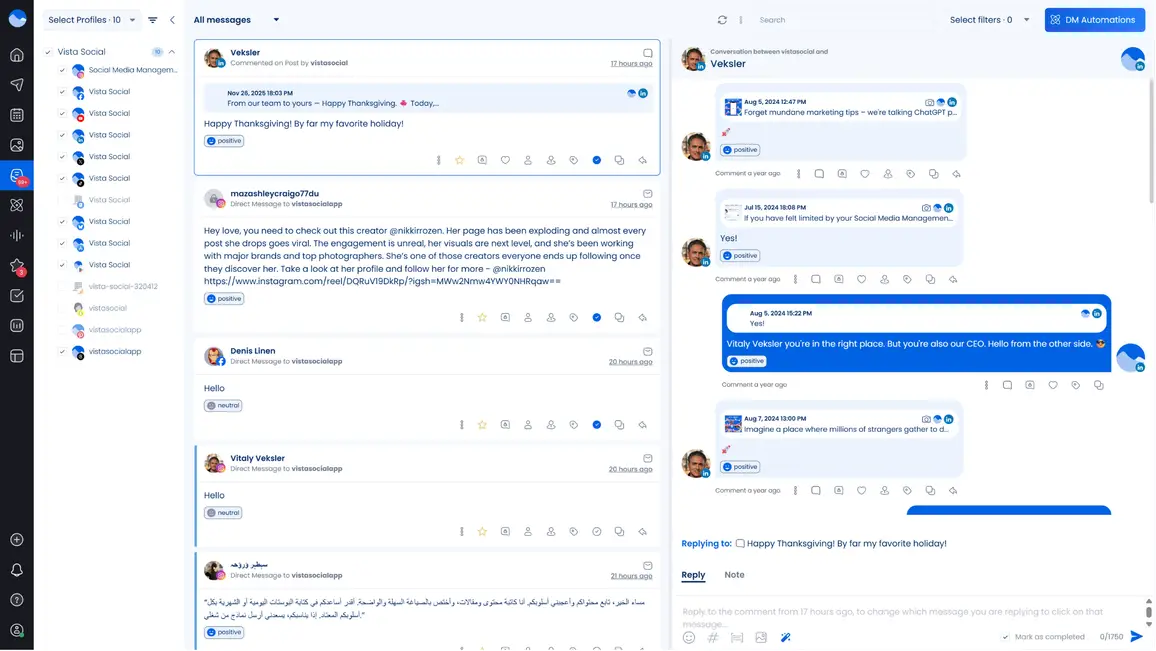Open the tag icon on Denis Linen's message

pos(573,424)
